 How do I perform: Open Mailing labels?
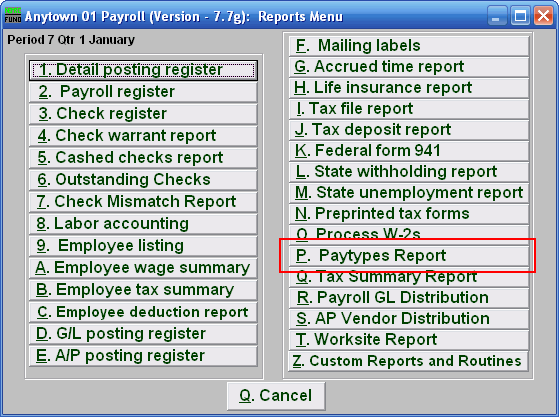pyautogui.click(x=409, y=46)
